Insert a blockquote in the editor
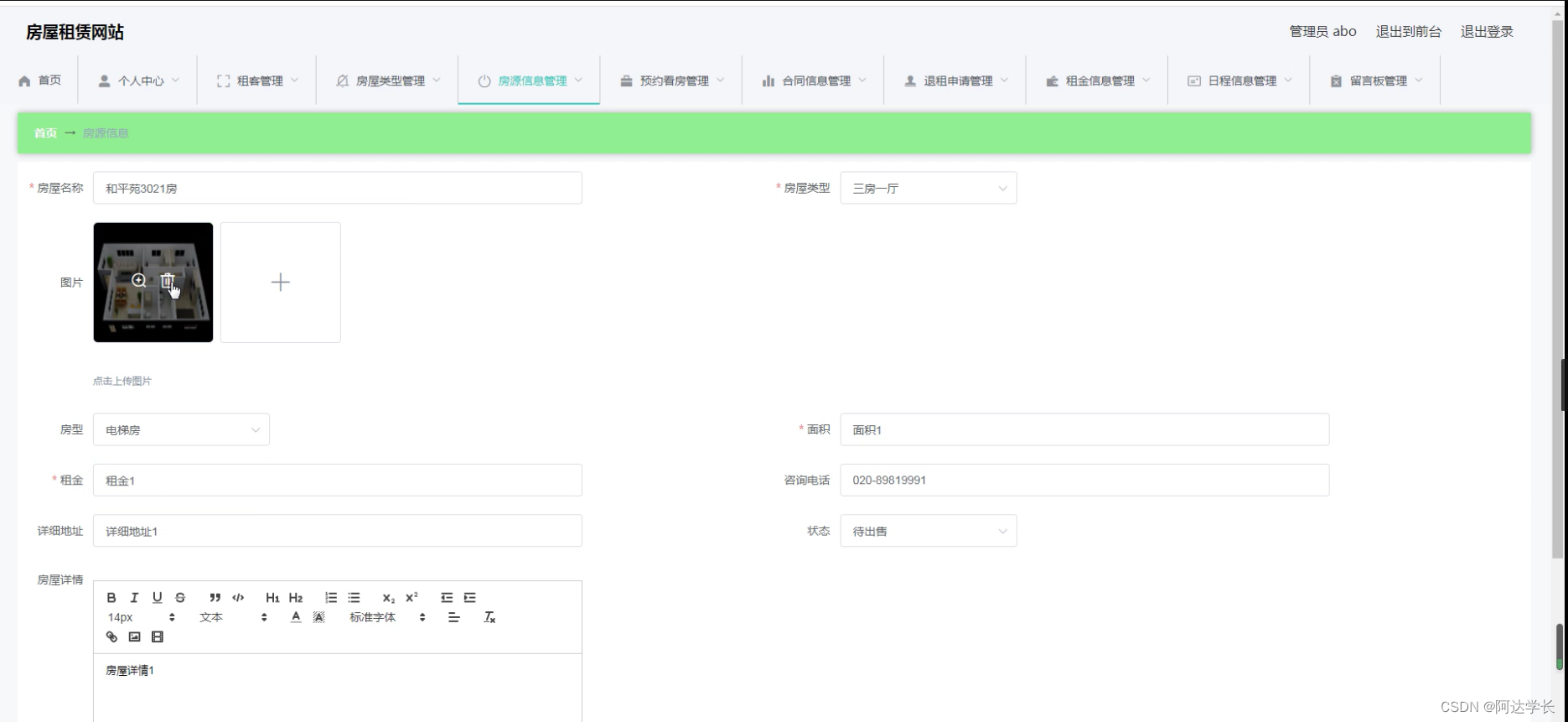The height and width of the screenshot is (722, 1568). tap(215, 598)
